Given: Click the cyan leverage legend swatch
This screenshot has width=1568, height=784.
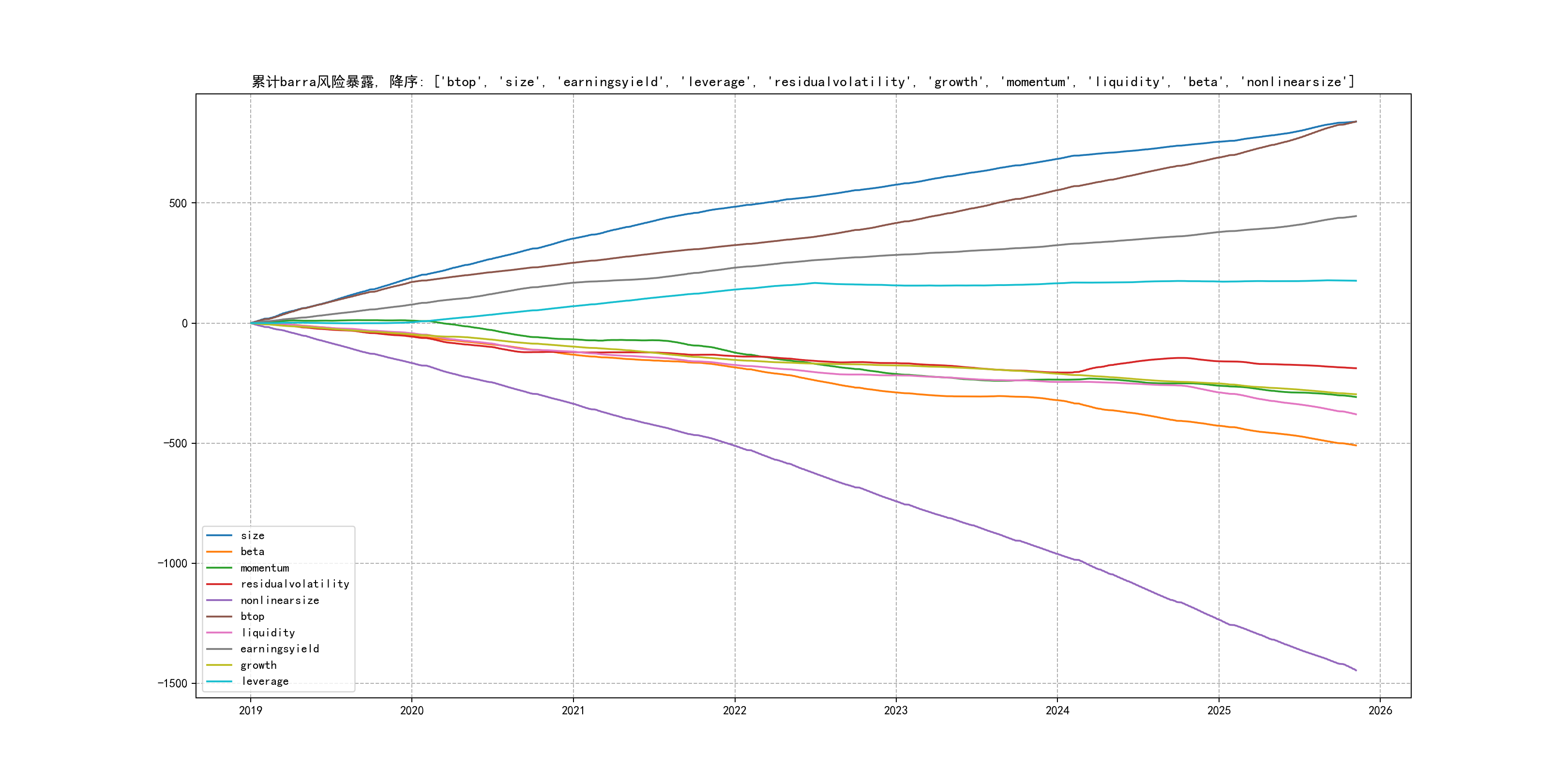Looking at the screenshot, I should 219,682.
